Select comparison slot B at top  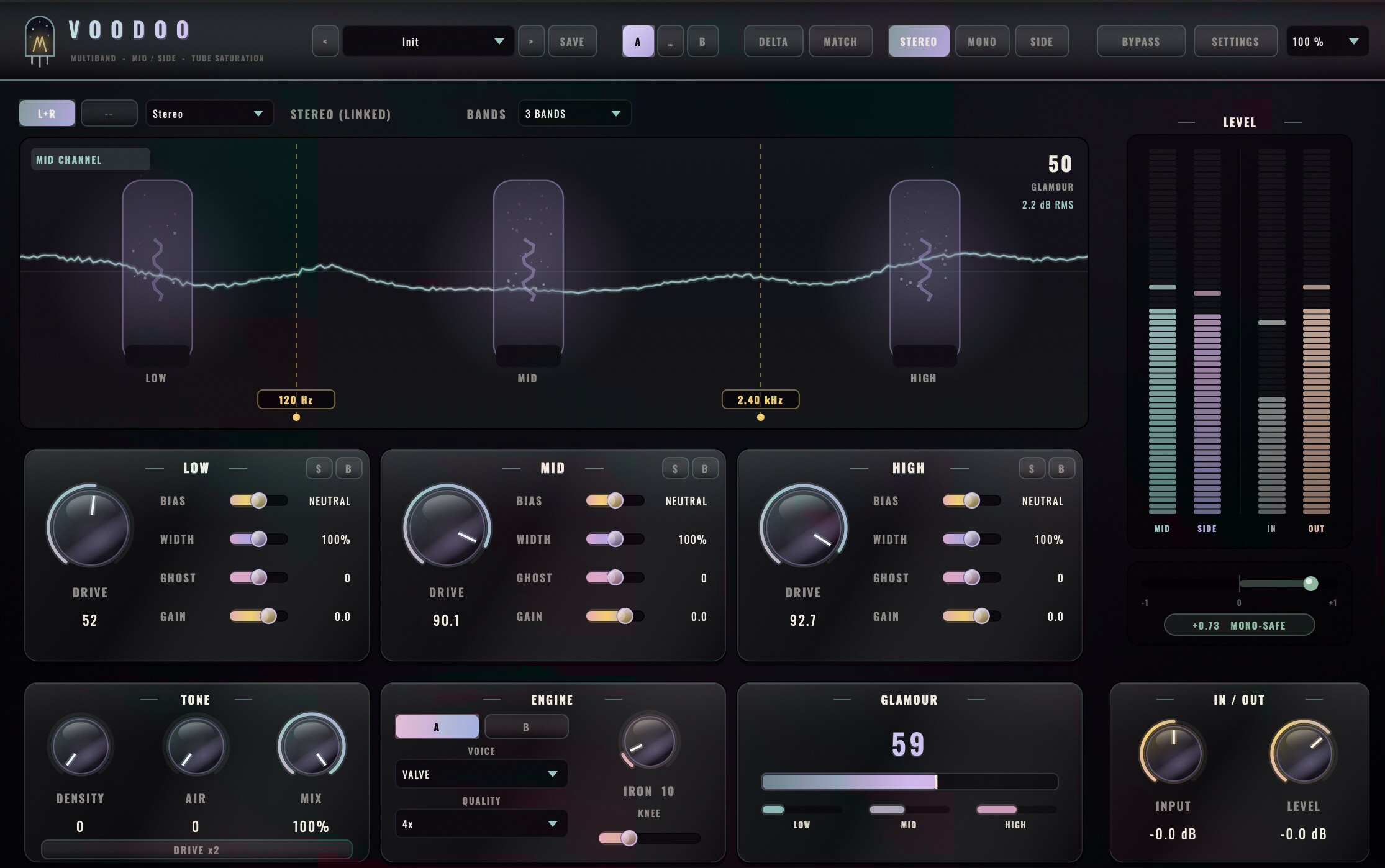tap(702, 42)
